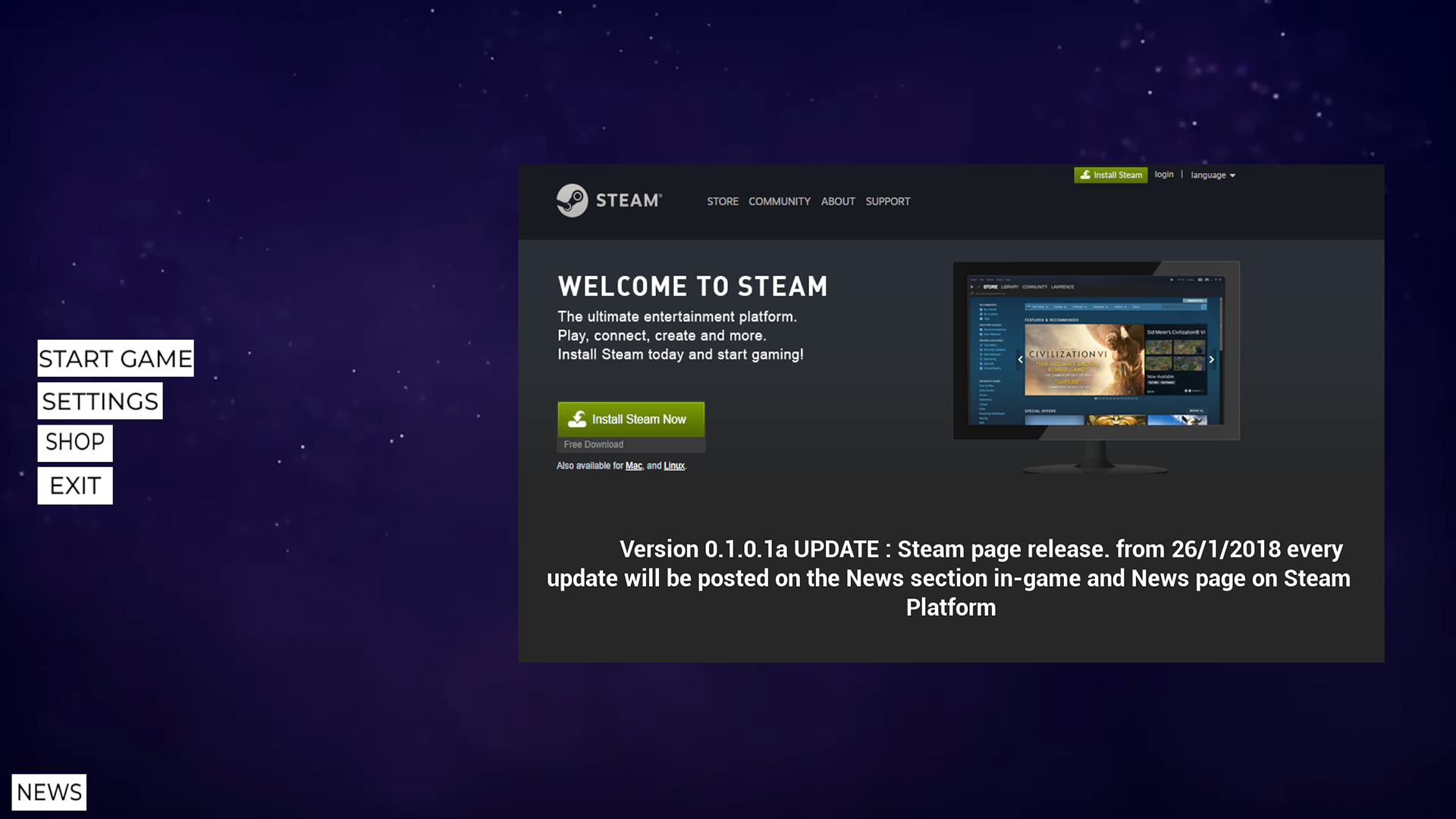This screenshot has height=819, width=1456.
Task: Click the carousel left arrow on monitor
Action: pos(1020,360)
